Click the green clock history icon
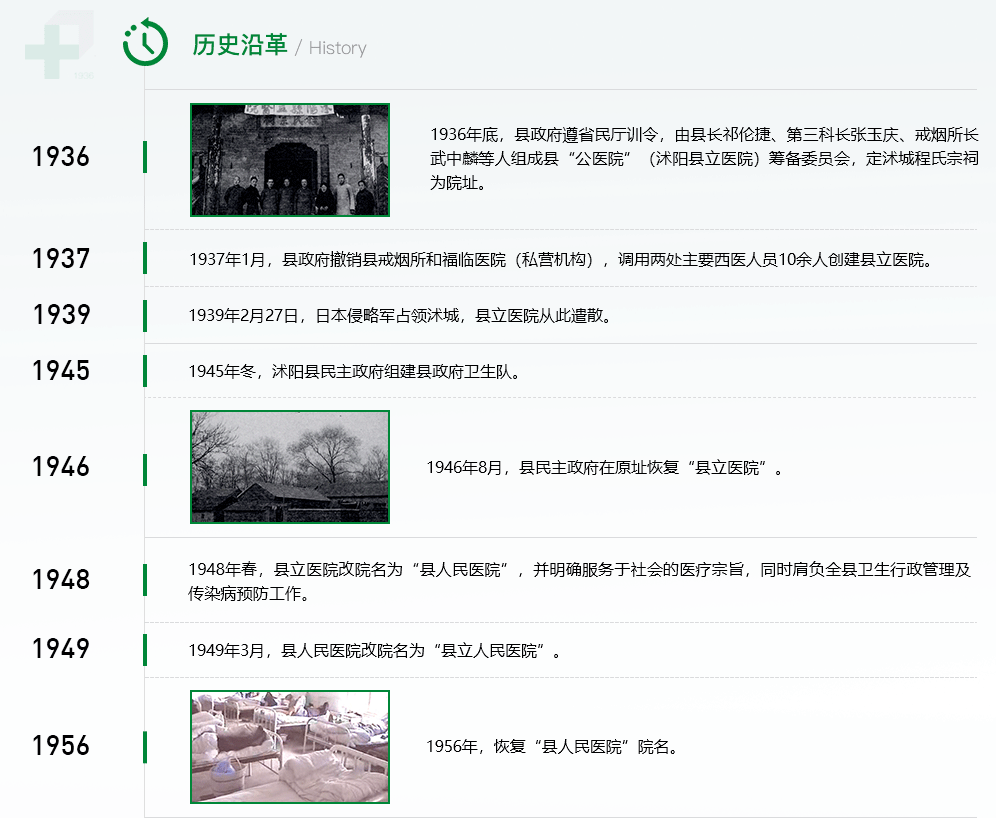Screen dimensions: 996x818 tap(145, 43)
